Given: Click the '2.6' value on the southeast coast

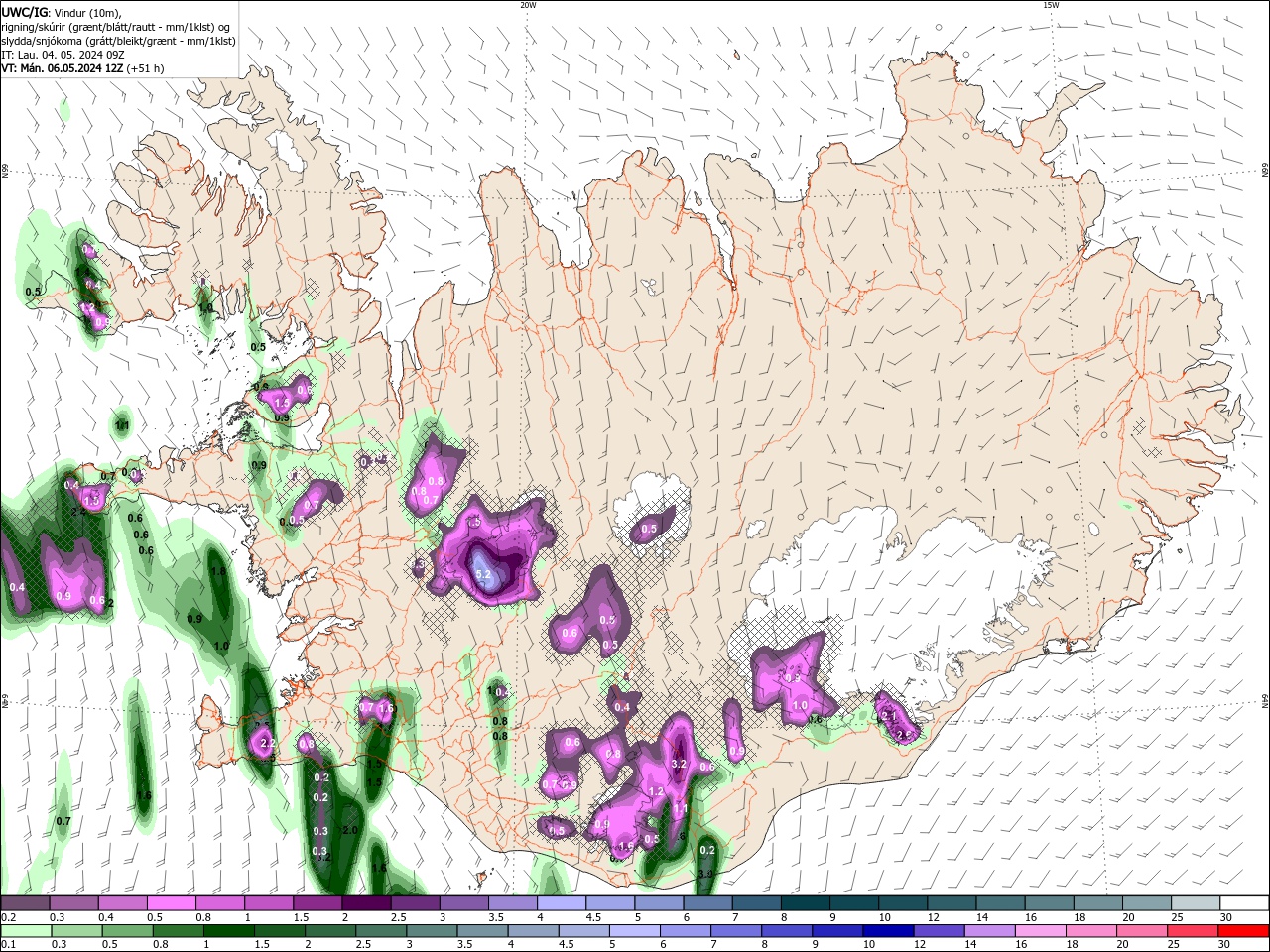Looking at the screenshot, I should 904,734.
